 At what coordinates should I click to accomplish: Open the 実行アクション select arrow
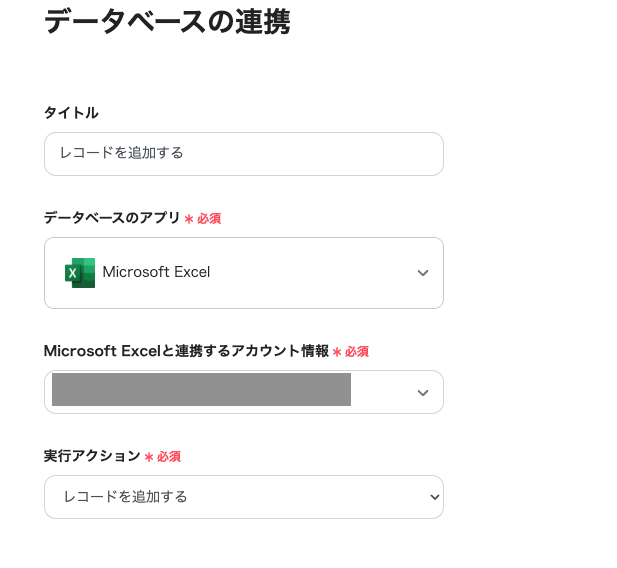[x=433, y=497]
